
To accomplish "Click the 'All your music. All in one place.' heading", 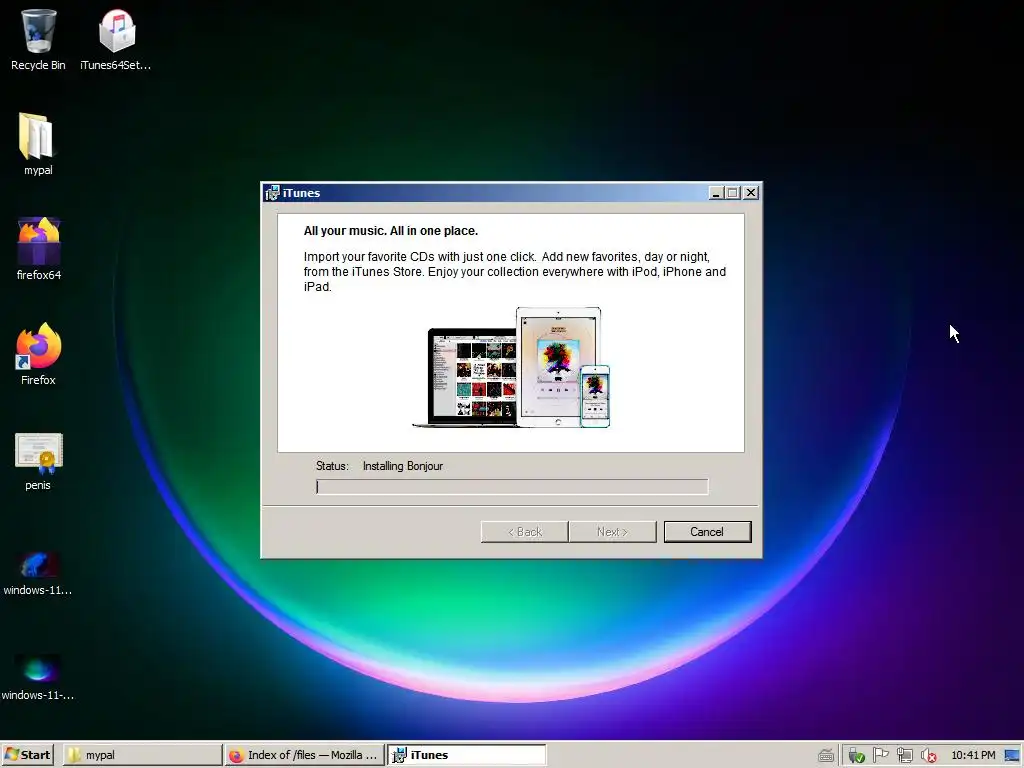I will tap(391, 231).
